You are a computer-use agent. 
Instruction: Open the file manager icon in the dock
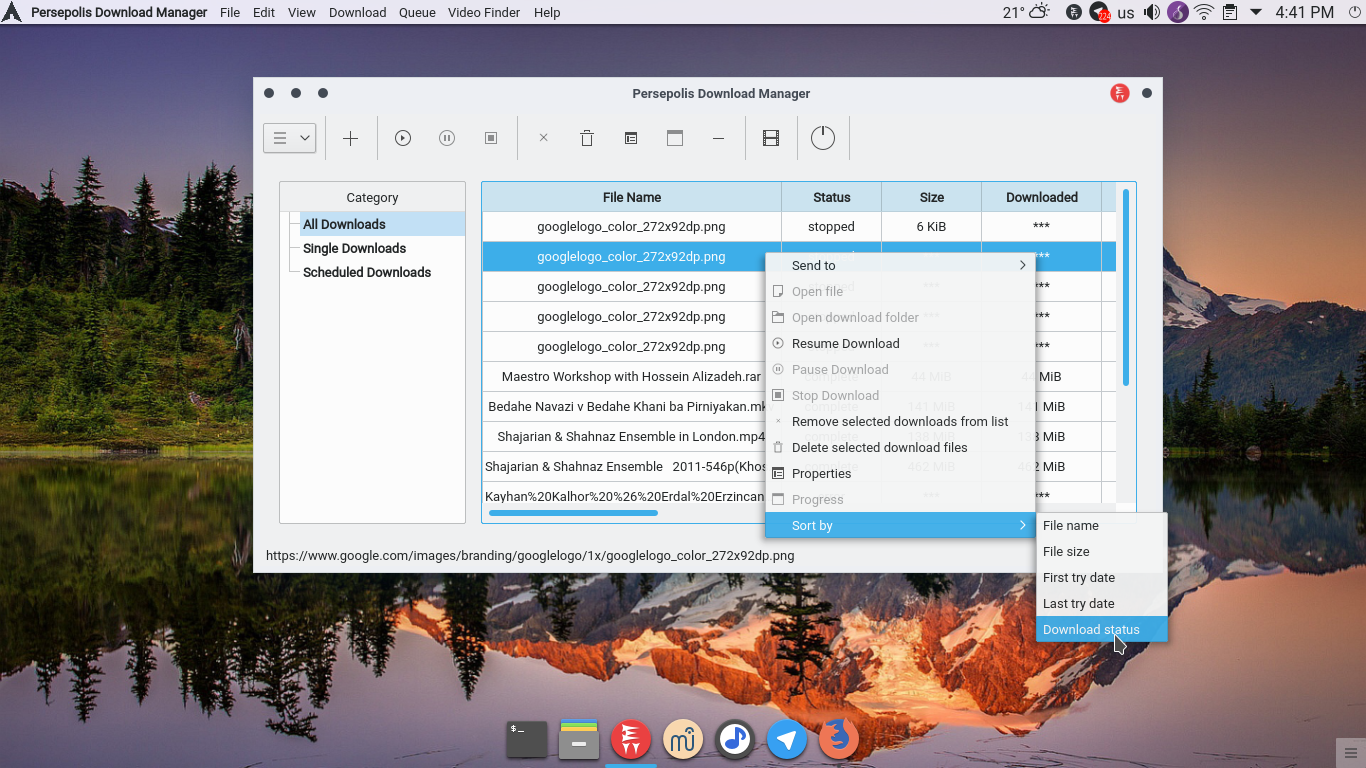[x=579, y=739]
